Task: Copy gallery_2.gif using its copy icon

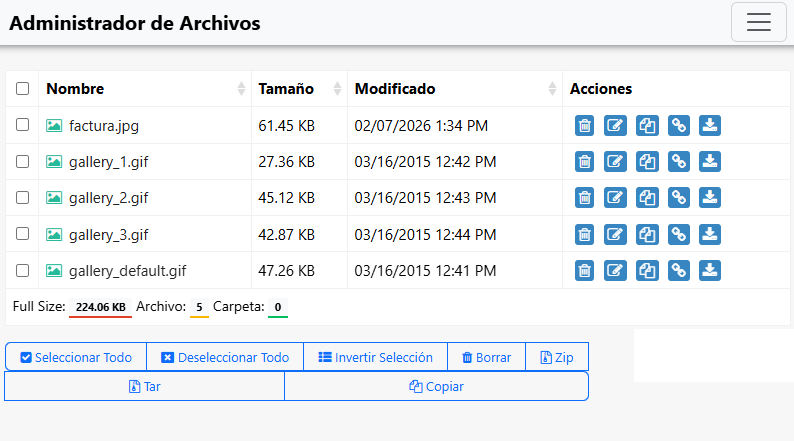Action: pyautogui.click(x=647, y=198)
